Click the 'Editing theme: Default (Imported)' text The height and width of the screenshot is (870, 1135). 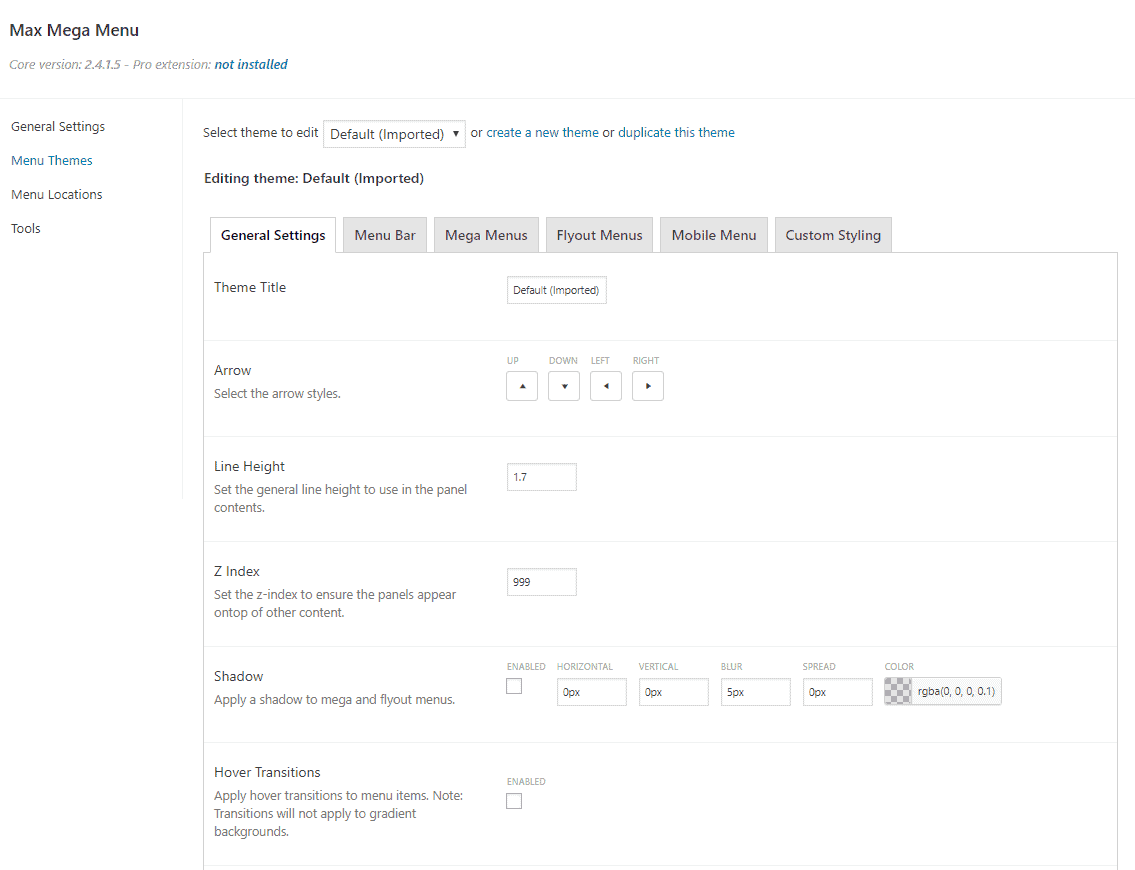[314, 178]
